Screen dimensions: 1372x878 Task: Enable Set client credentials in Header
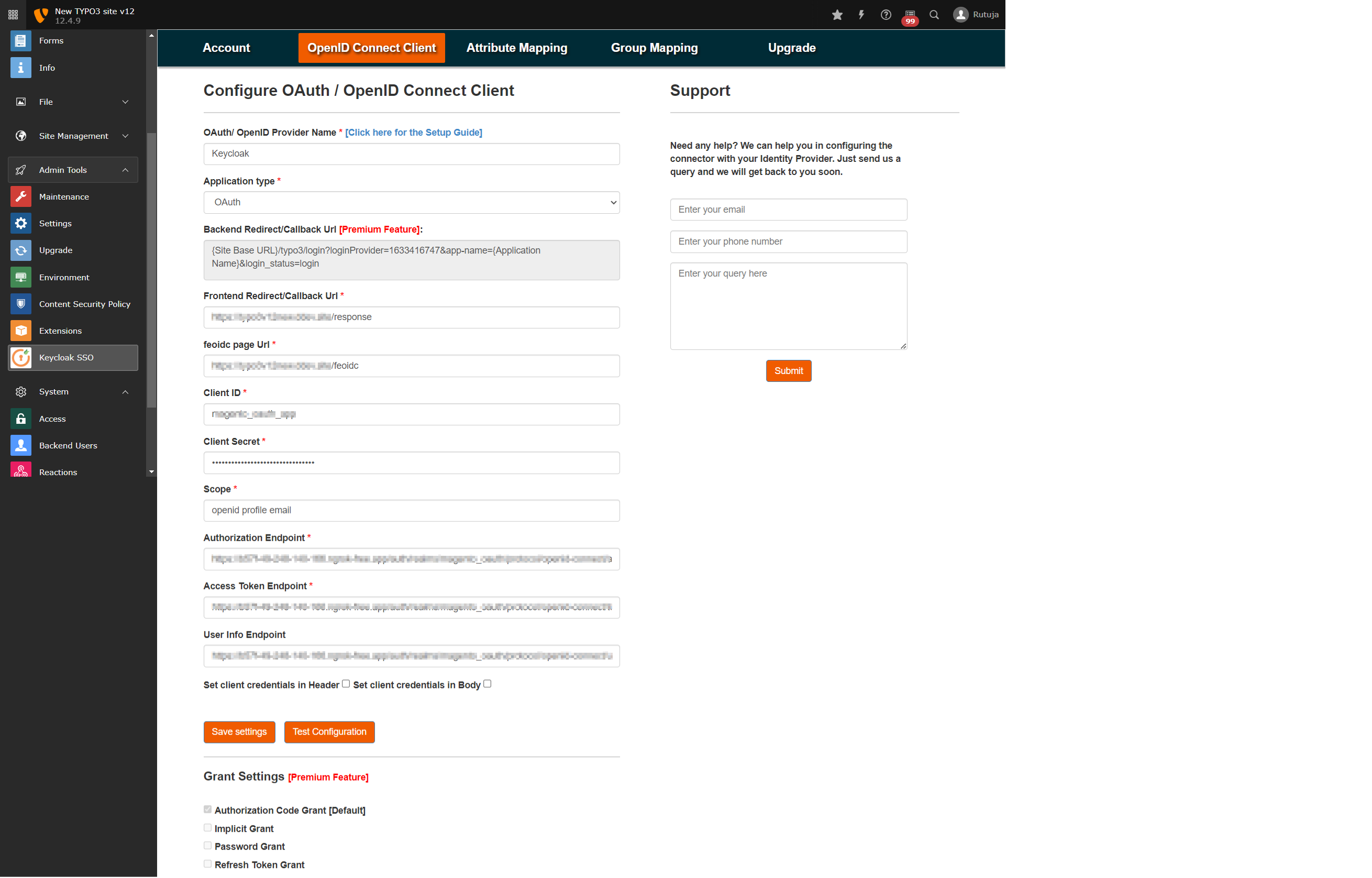(346, 684)
